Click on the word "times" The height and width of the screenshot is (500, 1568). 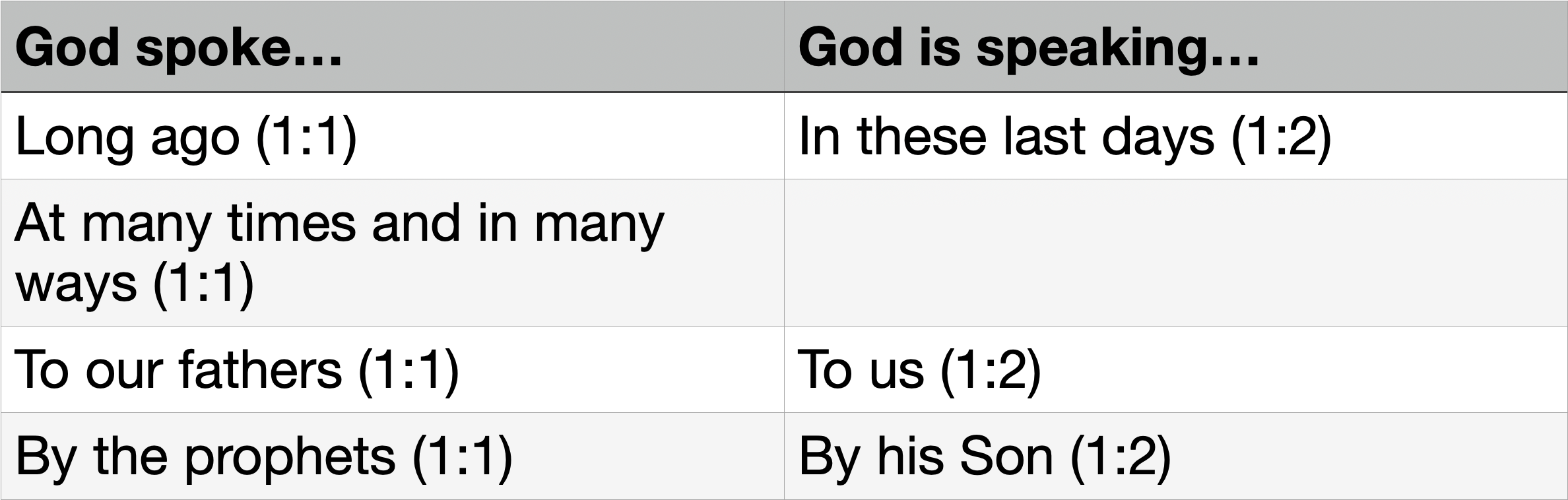(290, 222)
